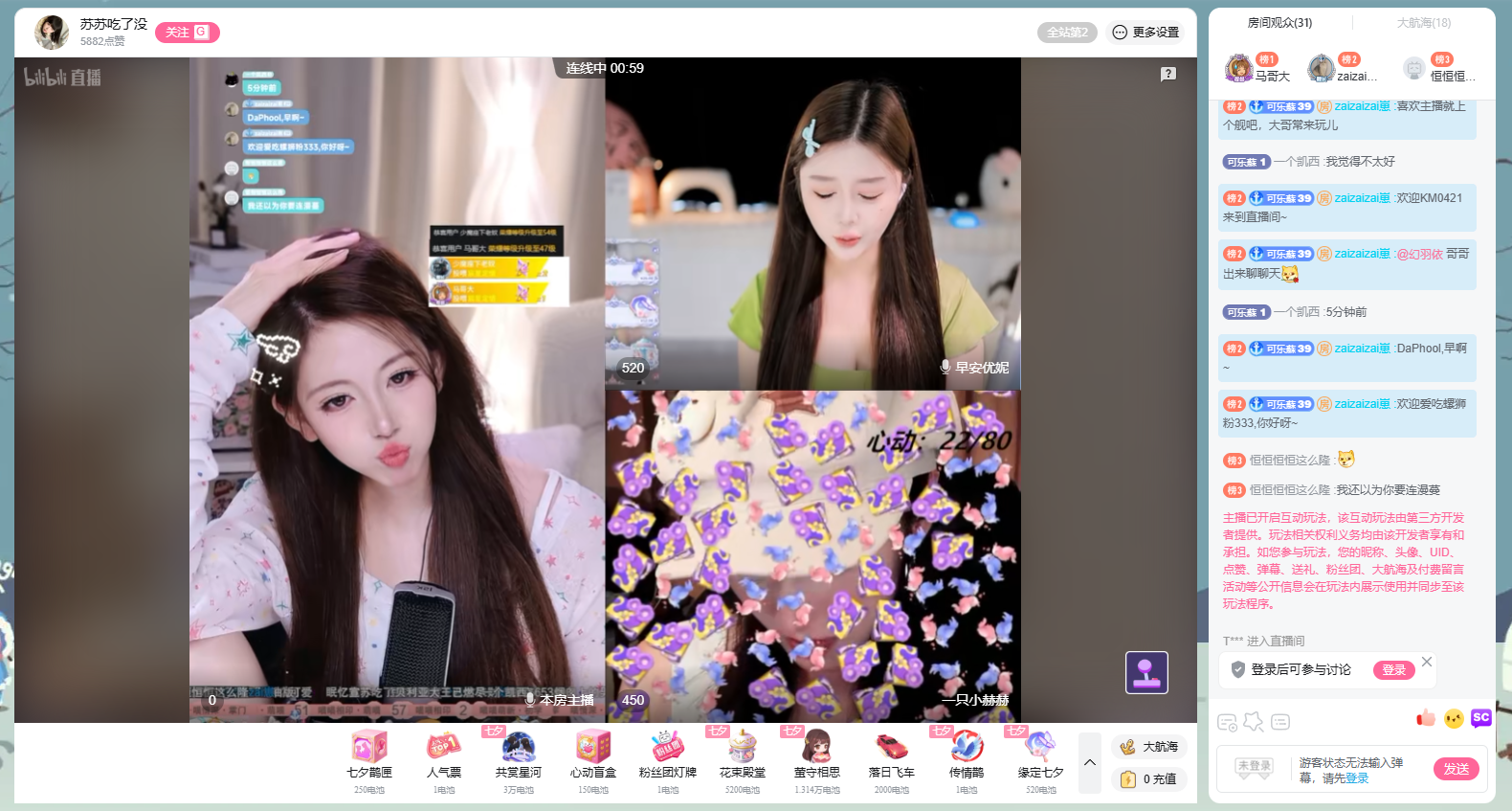The width and height of the screenshot is (1512, 811).
Task: Click the 连线中 00:59 status label
Action: pos(605,68)
